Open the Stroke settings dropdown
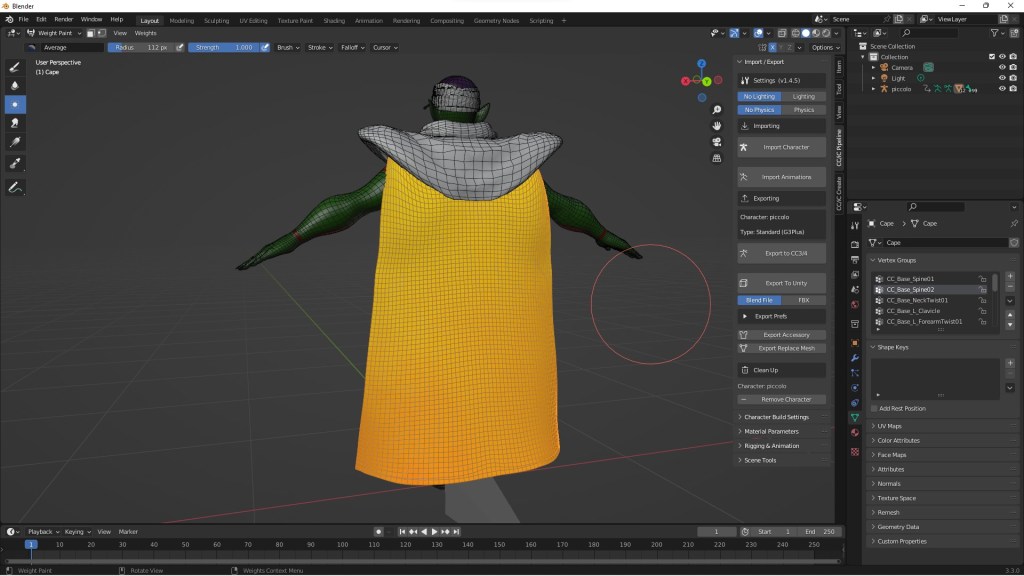This screenshot has height=576, width=1024. (320, 47)
